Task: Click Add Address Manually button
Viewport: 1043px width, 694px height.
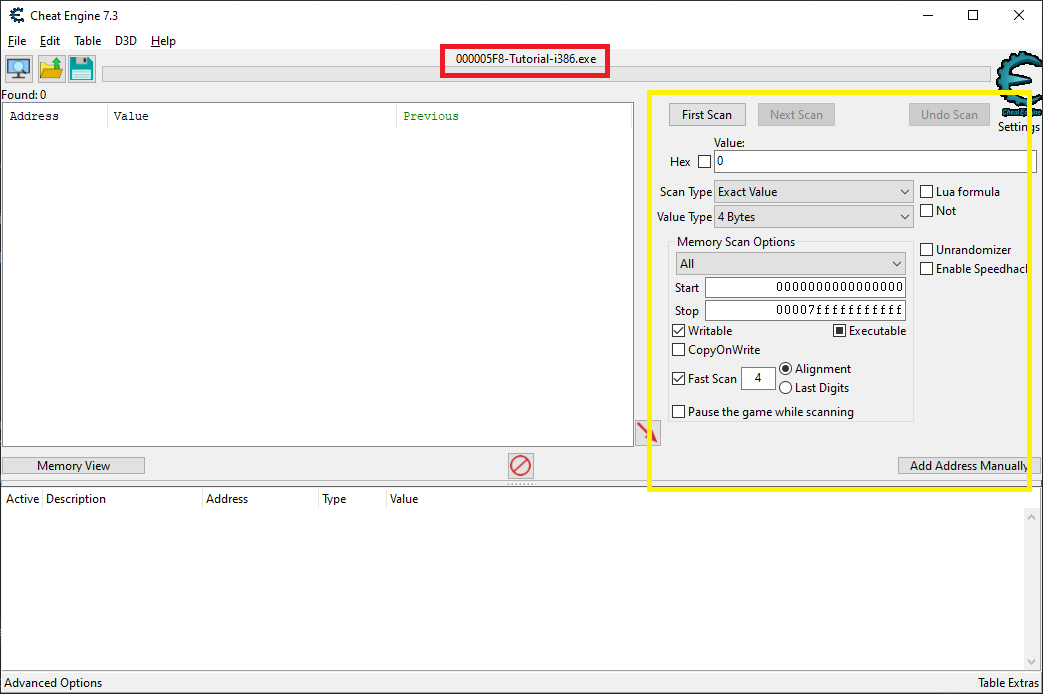Action: [968, 466]
